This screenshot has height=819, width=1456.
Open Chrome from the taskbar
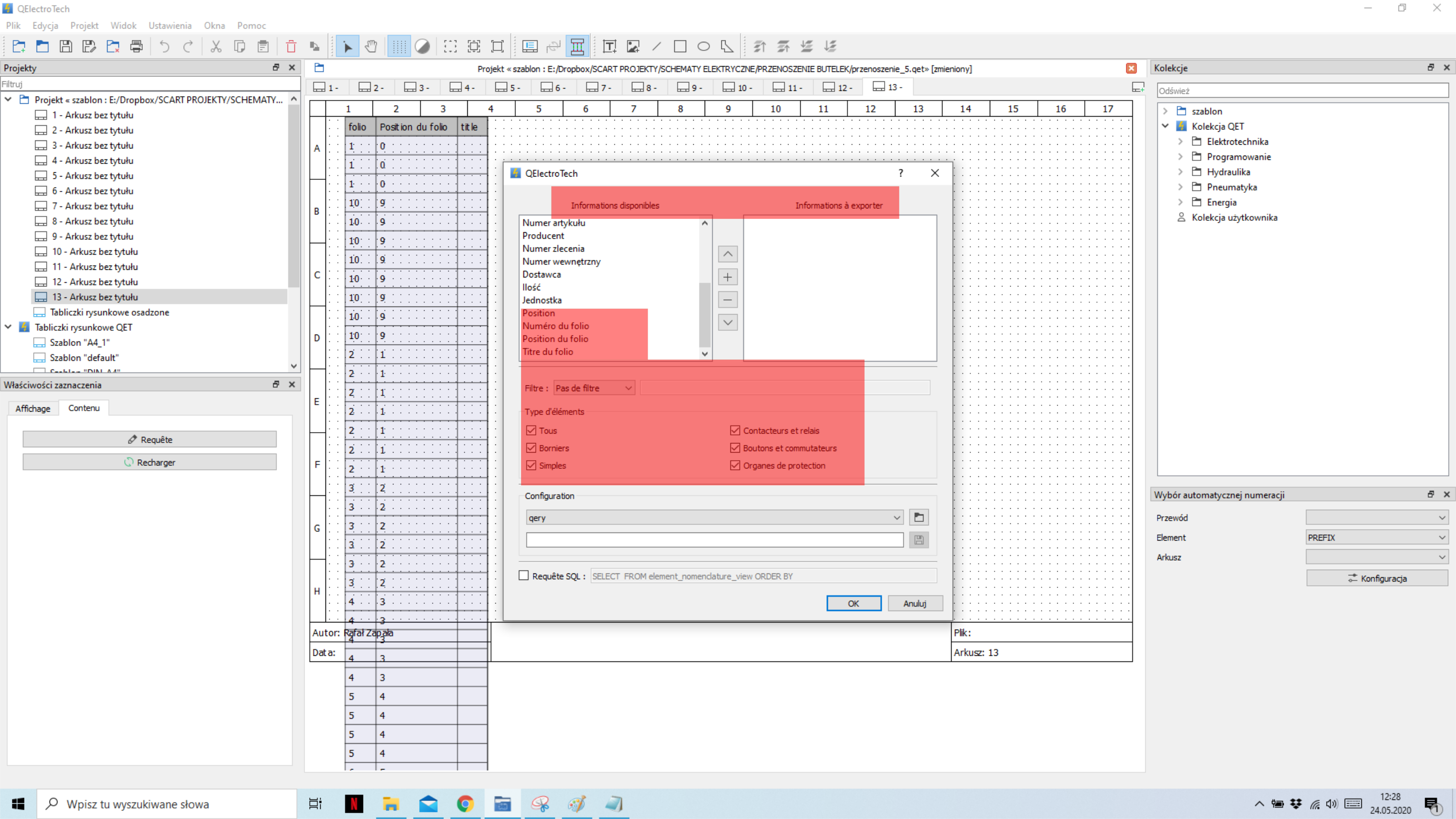click(x=464, y=803)
